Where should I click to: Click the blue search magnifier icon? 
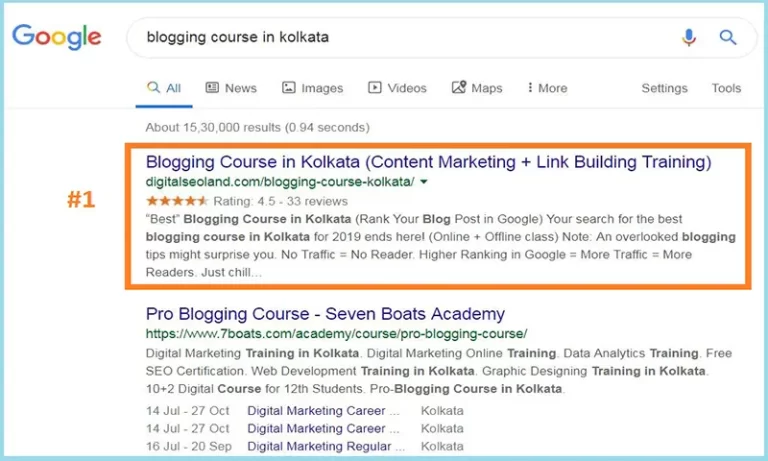pyautogui.click(x=728, y=38)
